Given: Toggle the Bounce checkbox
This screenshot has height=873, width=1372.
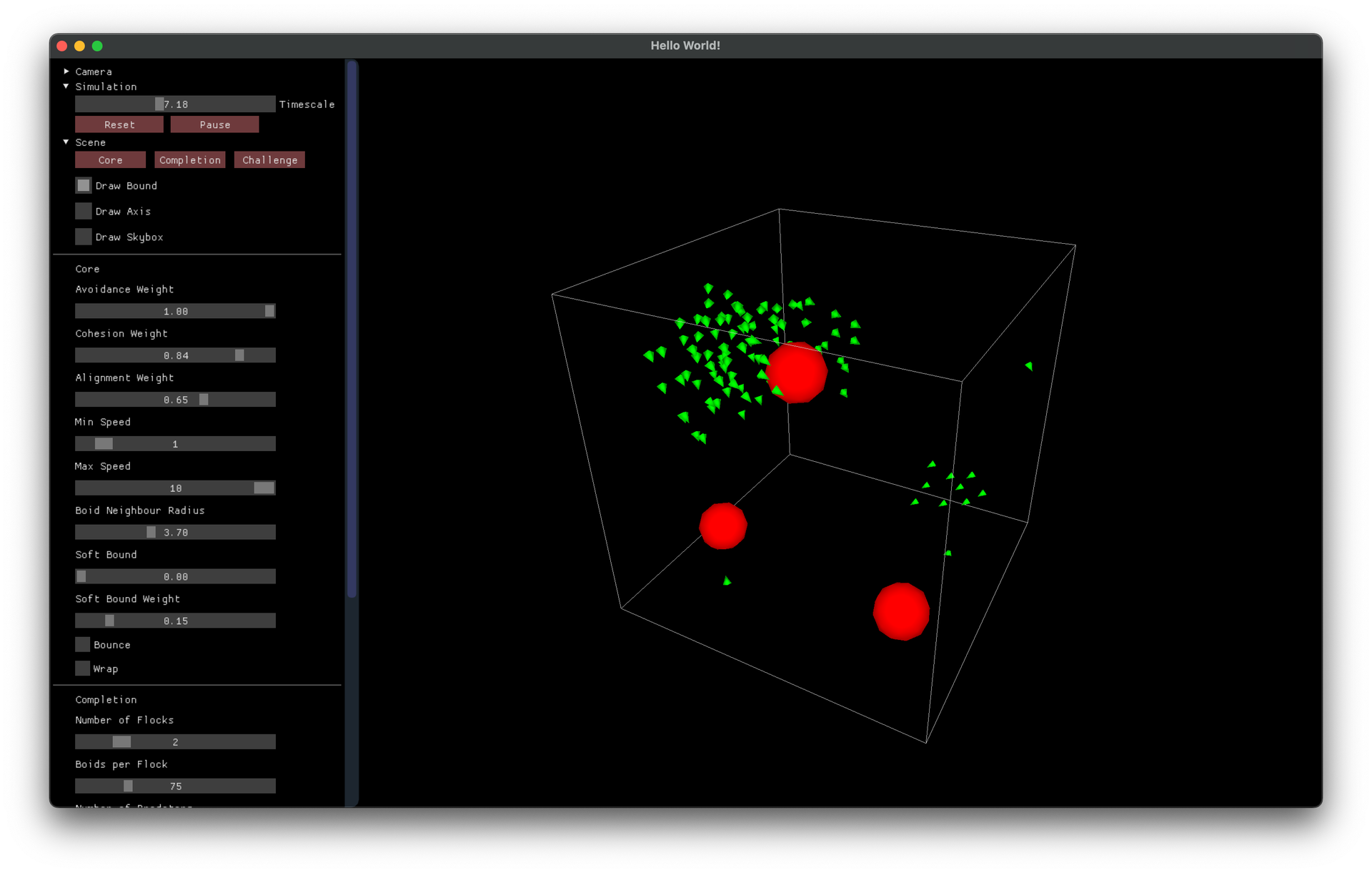Looking at the screenshot, I should pyautogui.click(x=83, y=644).
